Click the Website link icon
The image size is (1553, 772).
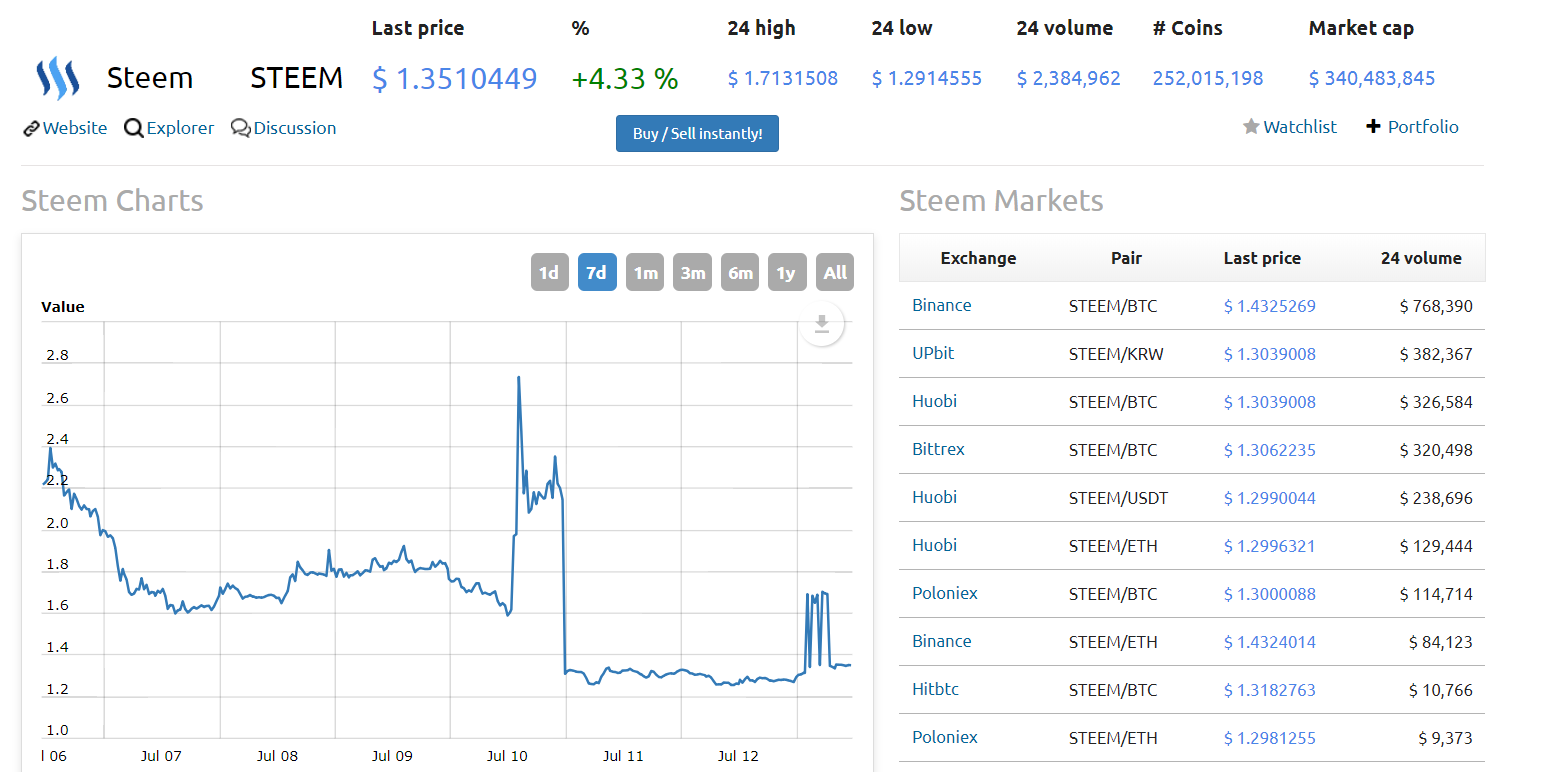click(31, 128)
